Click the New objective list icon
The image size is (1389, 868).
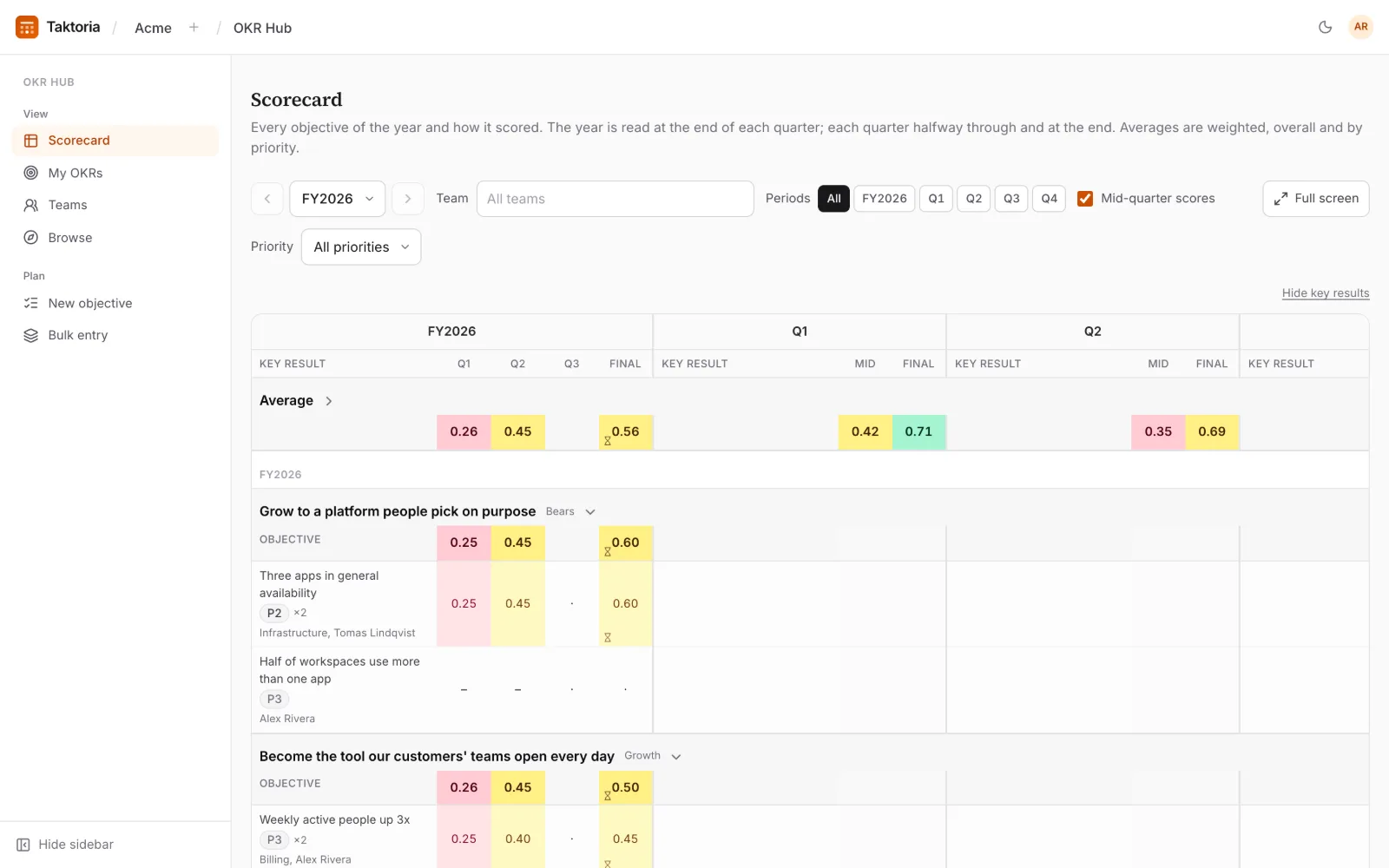(x=31, y=303)
